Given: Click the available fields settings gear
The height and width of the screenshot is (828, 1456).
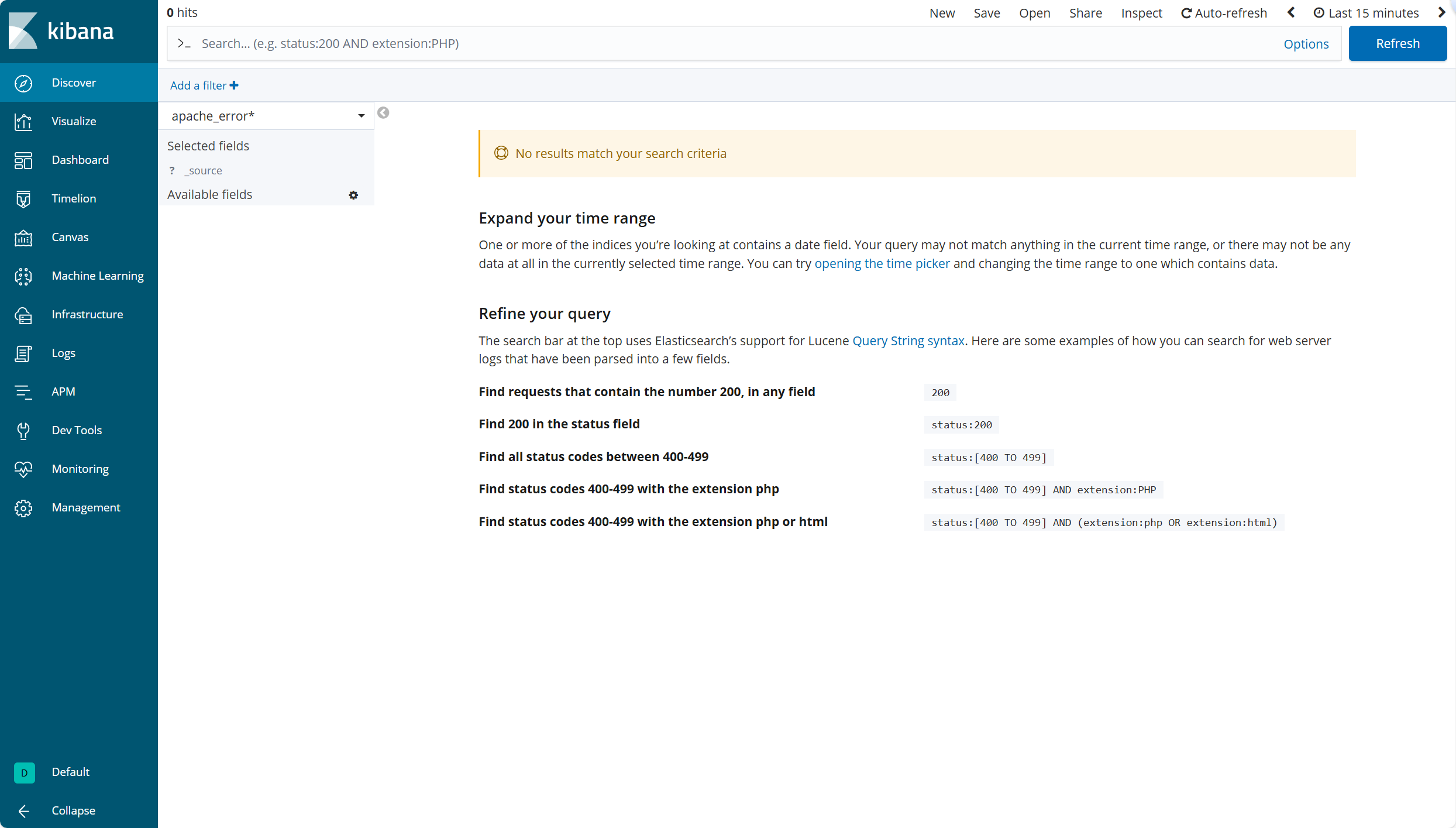Looking at the screenshot, I should 353,195.
